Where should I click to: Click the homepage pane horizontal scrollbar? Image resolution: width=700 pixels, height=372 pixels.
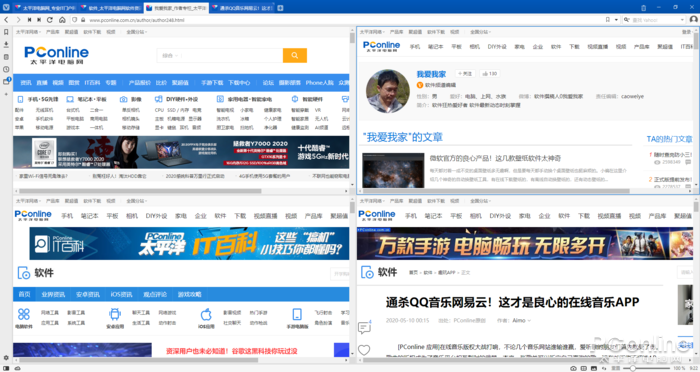(x=140, y=191)
